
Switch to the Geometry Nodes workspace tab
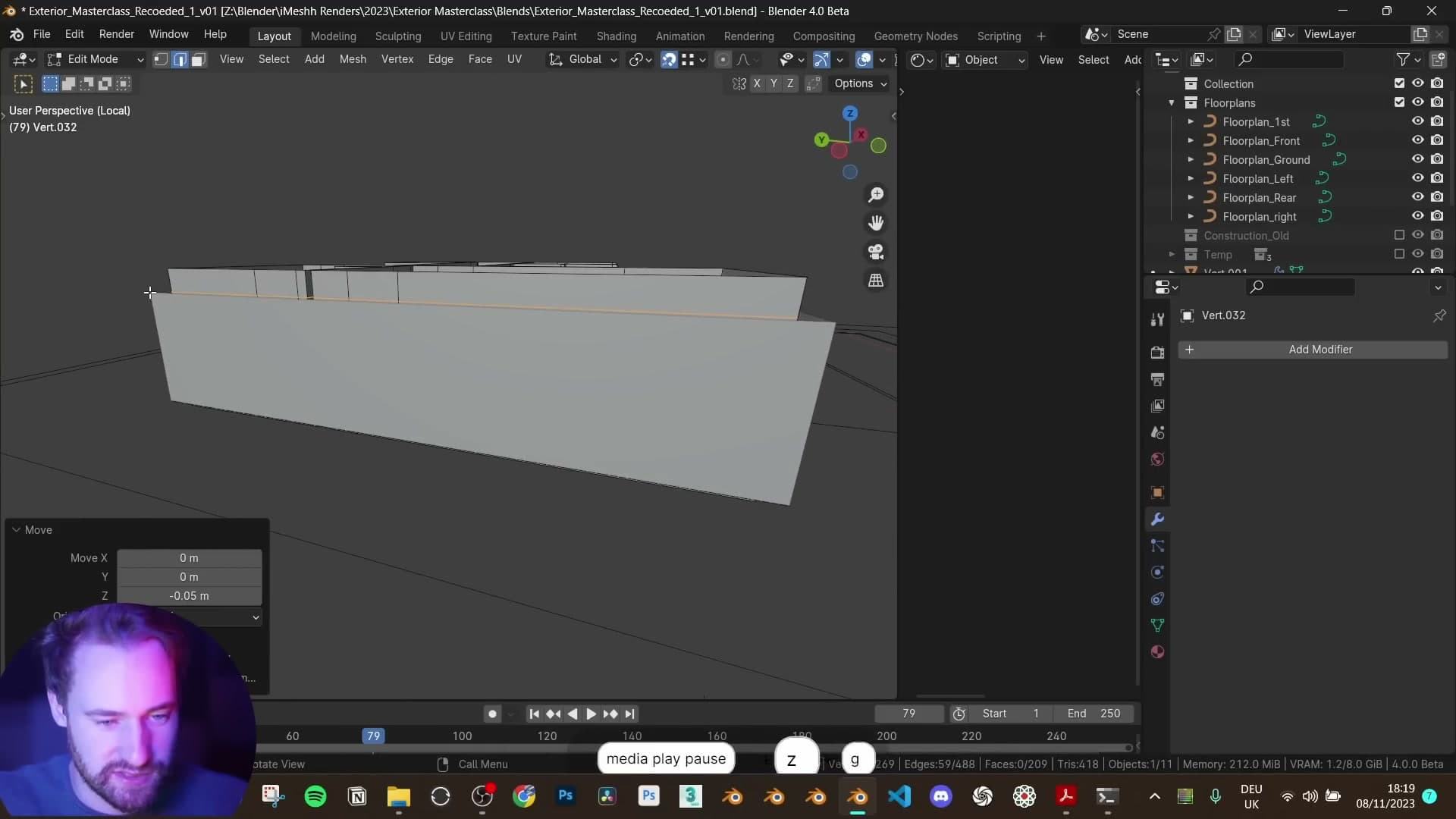point(915,36)
